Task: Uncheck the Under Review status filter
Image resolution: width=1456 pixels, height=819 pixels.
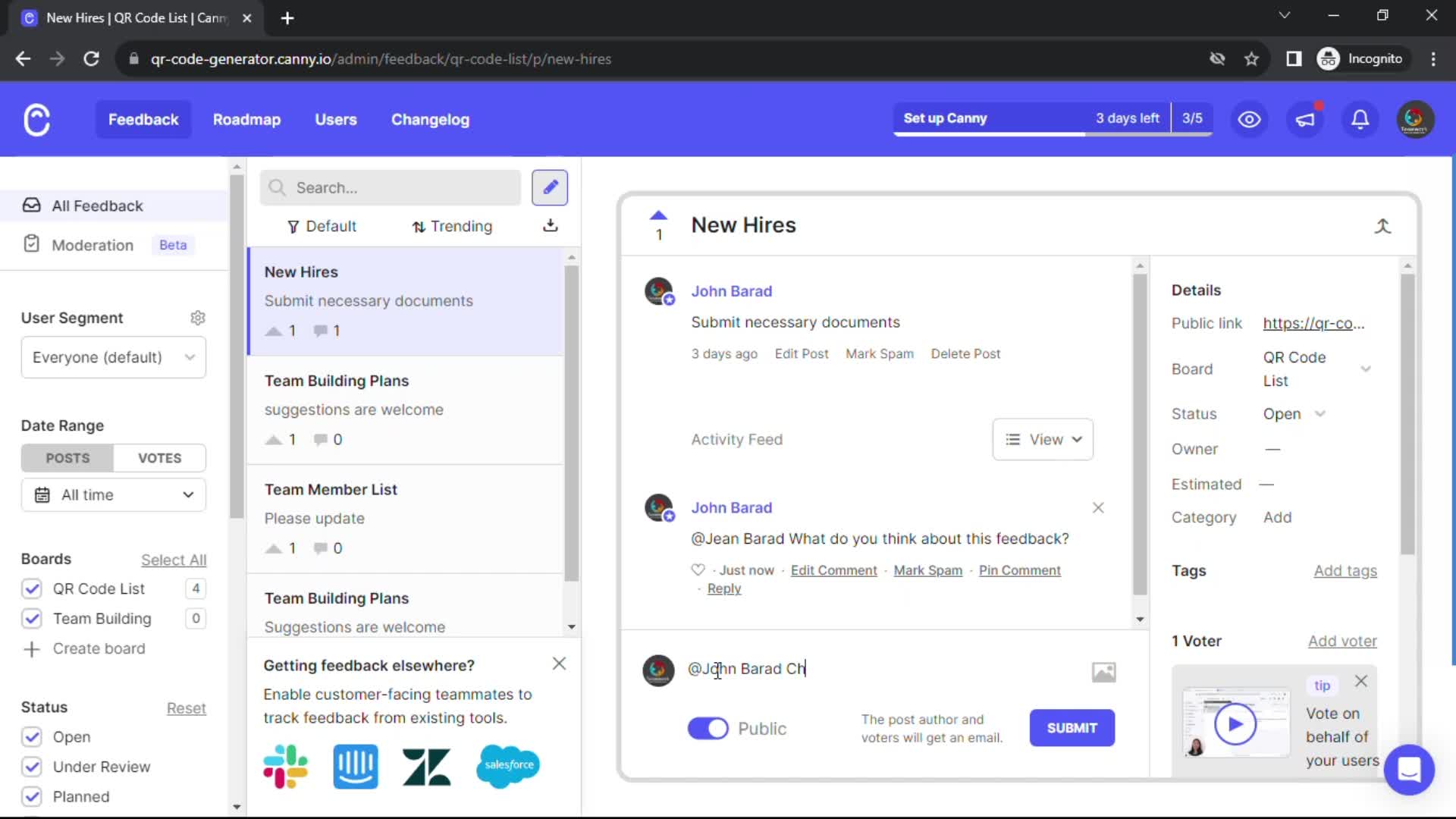Action: (x=32, y=767)
